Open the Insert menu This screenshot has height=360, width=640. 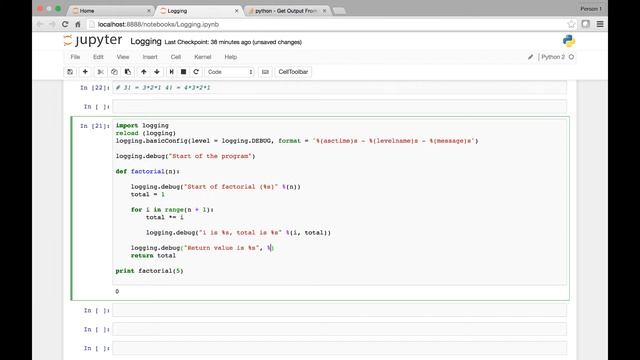coord(150,57)
